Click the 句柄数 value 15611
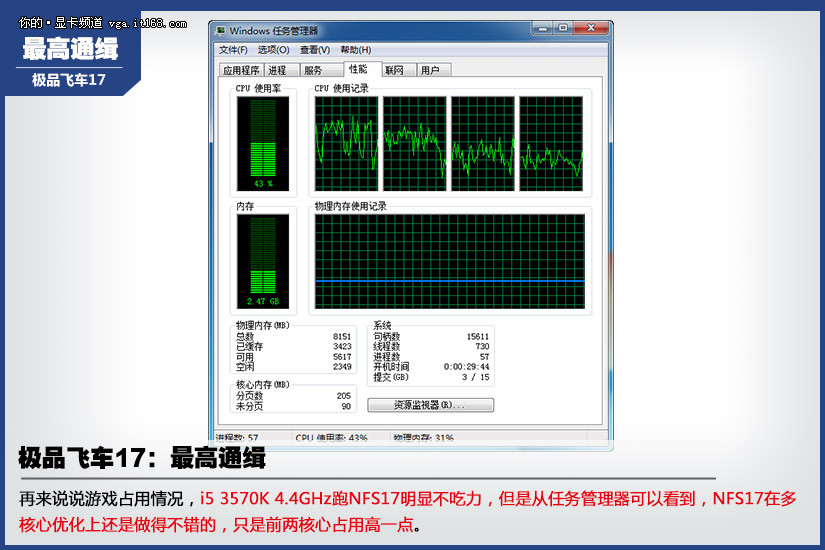This screenshot has height=550, width=825. (478, 336)
